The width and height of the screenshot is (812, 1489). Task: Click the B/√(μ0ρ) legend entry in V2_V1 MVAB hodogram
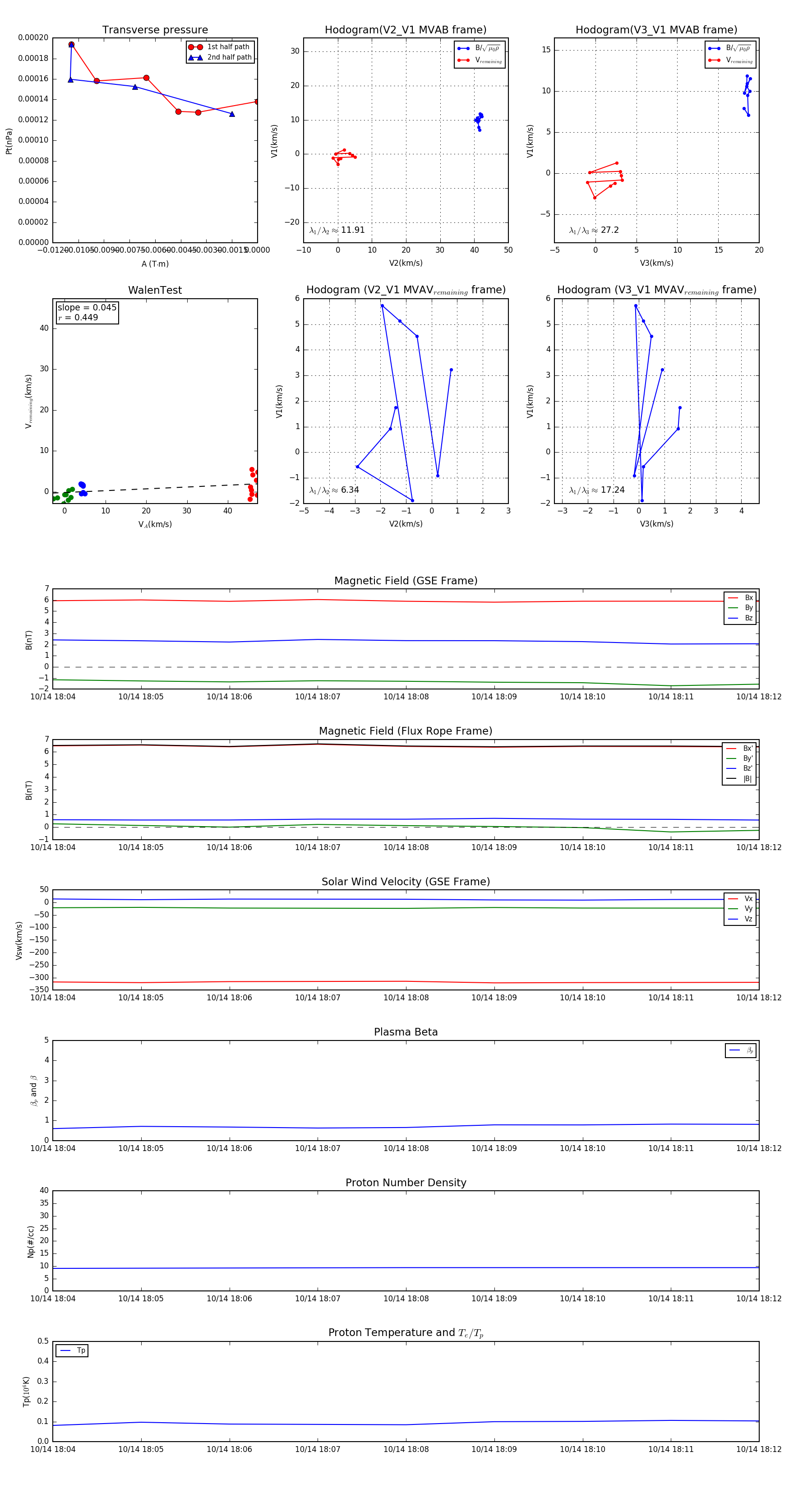pos(479,49)
